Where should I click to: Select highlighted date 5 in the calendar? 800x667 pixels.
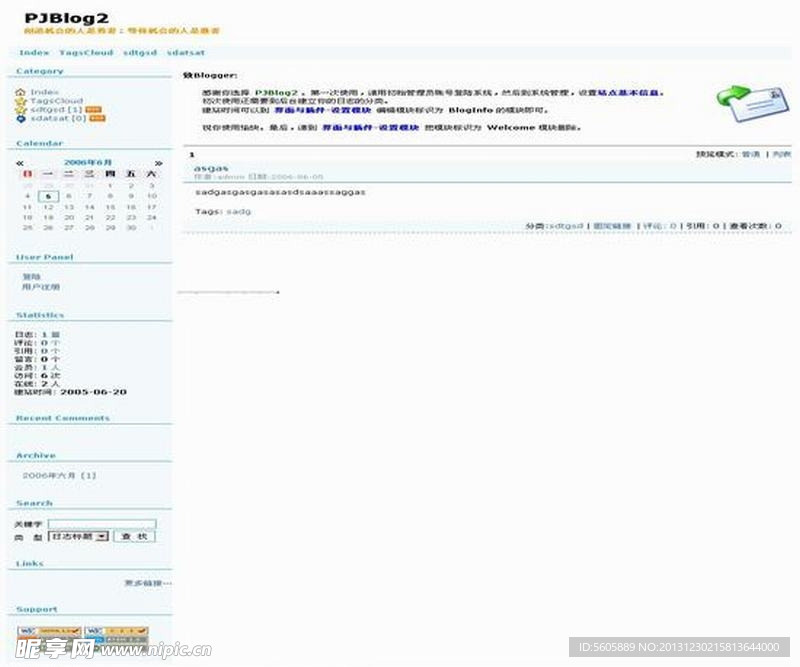[48, 196]
